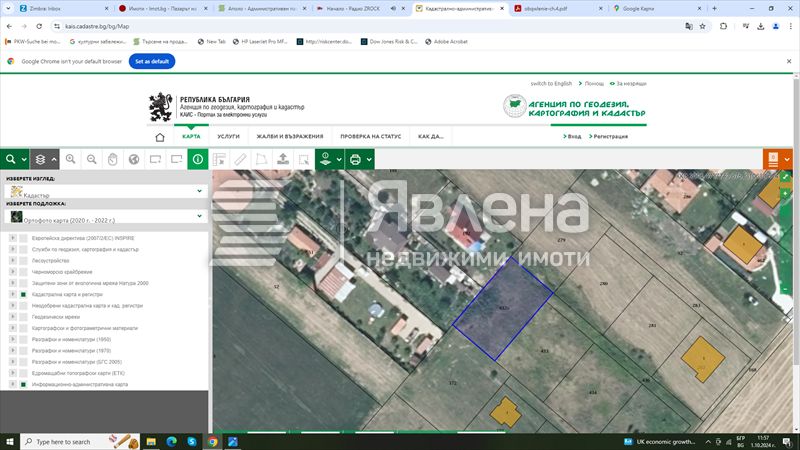
Task: Choose the rectangle selection tool
Action: 304,160
